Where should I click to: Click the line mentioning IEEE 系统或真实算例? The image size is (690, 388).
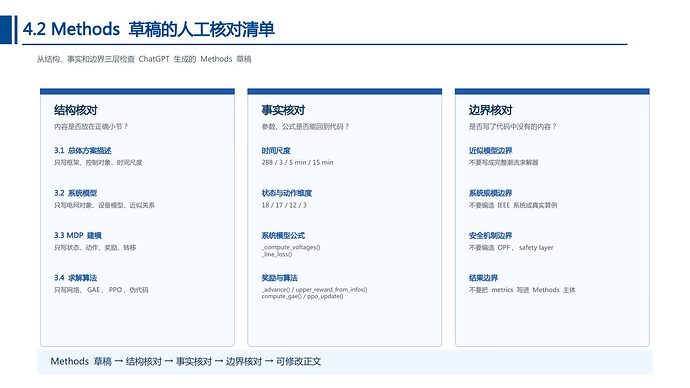point(513,205)
